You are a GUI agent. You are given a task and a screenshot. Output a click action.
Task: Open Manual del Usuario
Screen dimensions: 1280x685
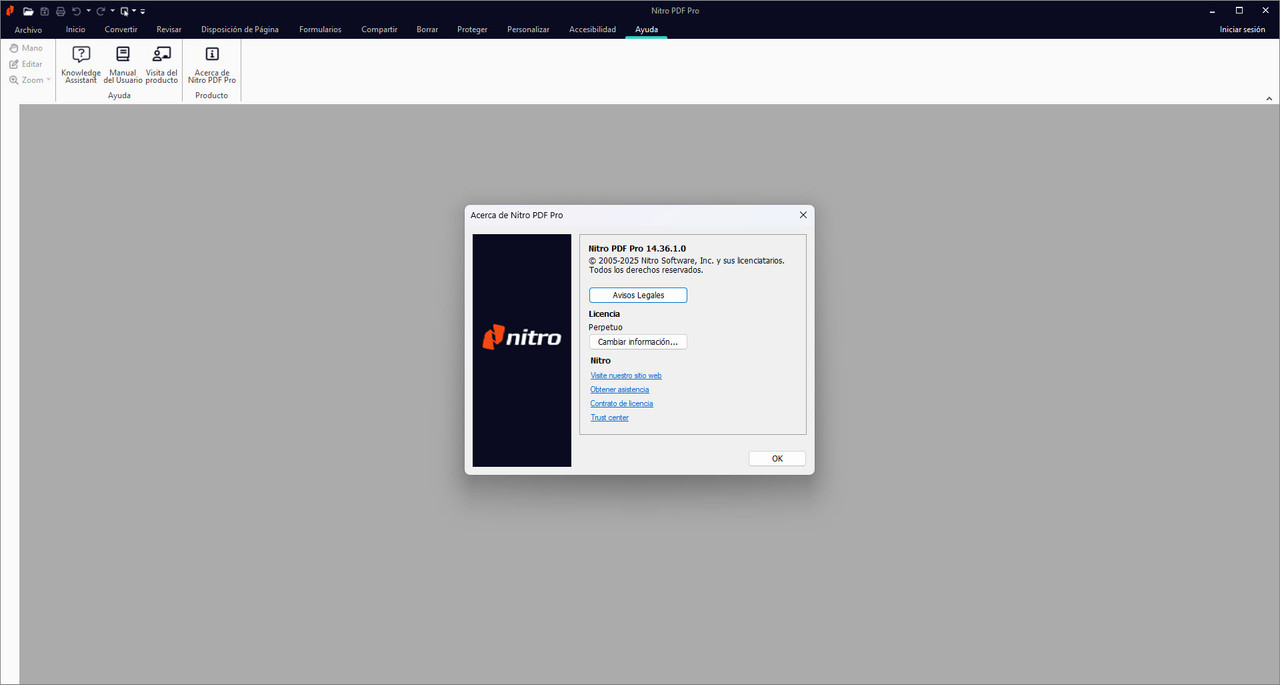(x=123, y=65)
